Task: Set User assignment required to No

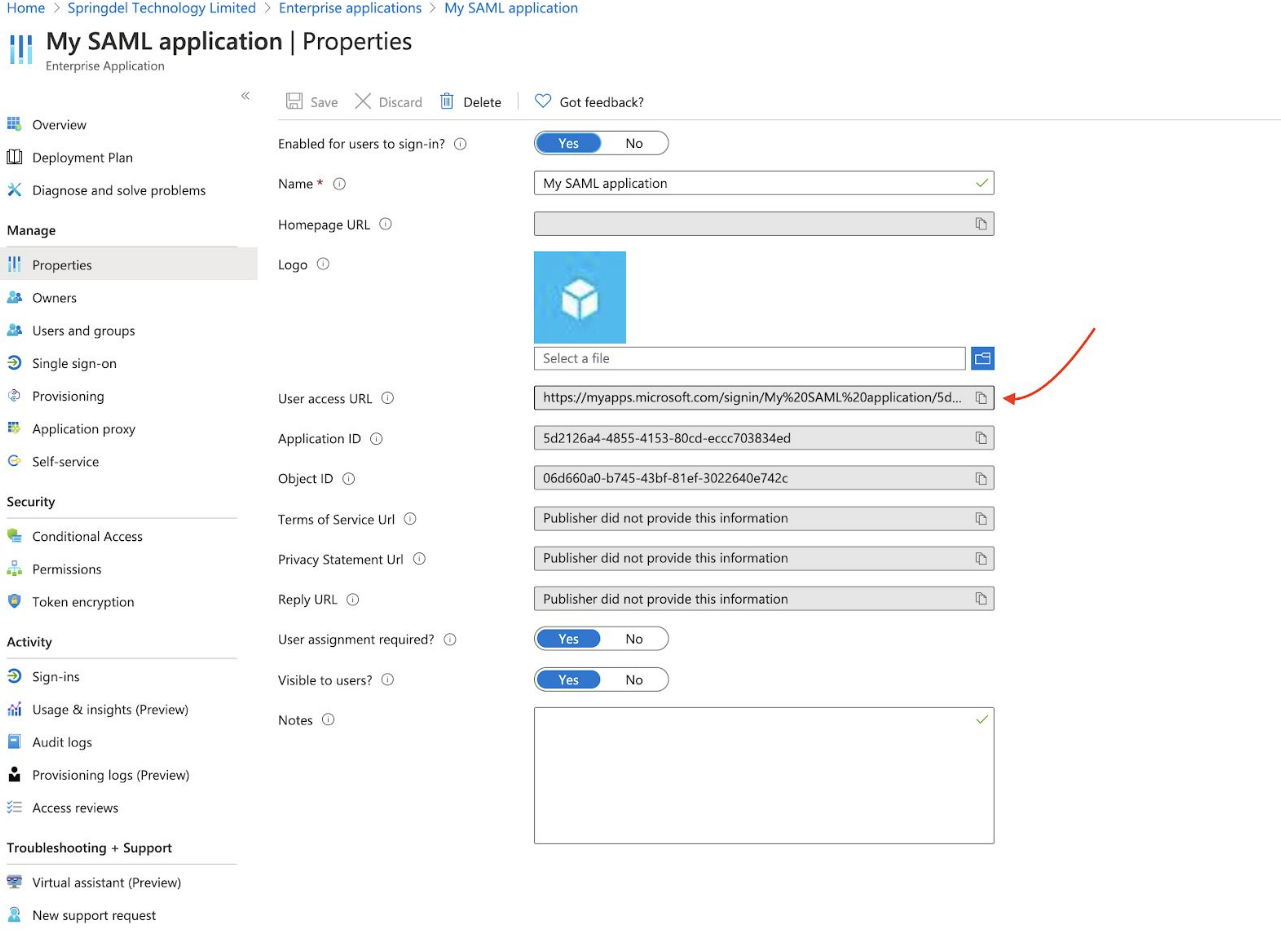Action: (634, 639)
